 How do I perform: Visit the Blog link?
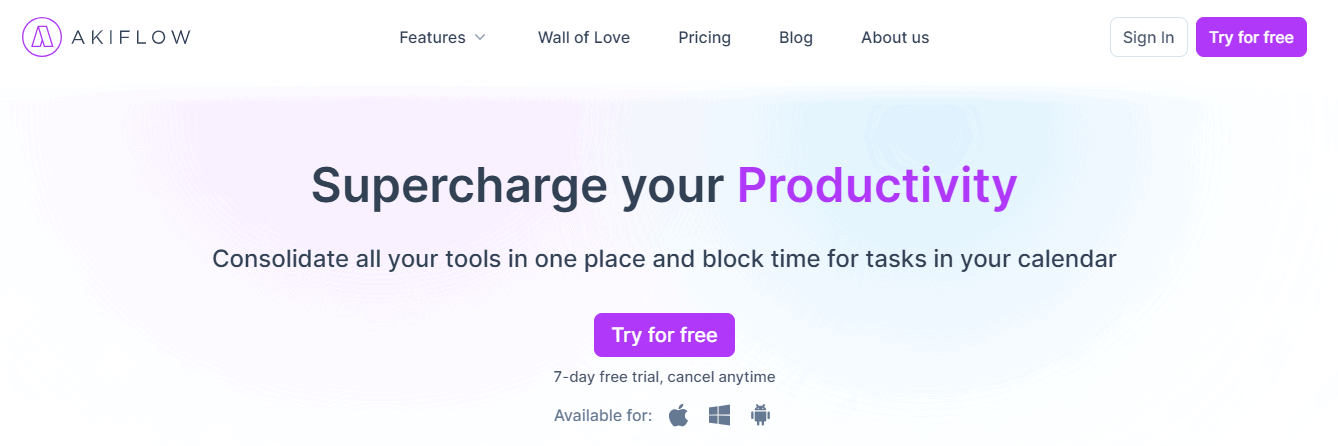point(796,37)
